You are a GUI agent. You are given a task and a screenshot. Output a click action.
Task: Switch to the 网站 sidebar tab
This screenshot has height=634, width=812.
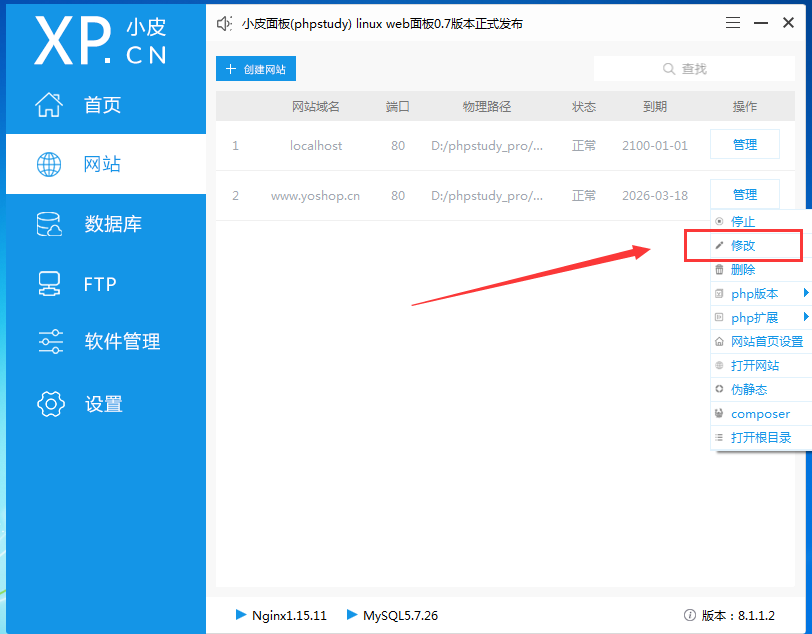click(106, 164)
